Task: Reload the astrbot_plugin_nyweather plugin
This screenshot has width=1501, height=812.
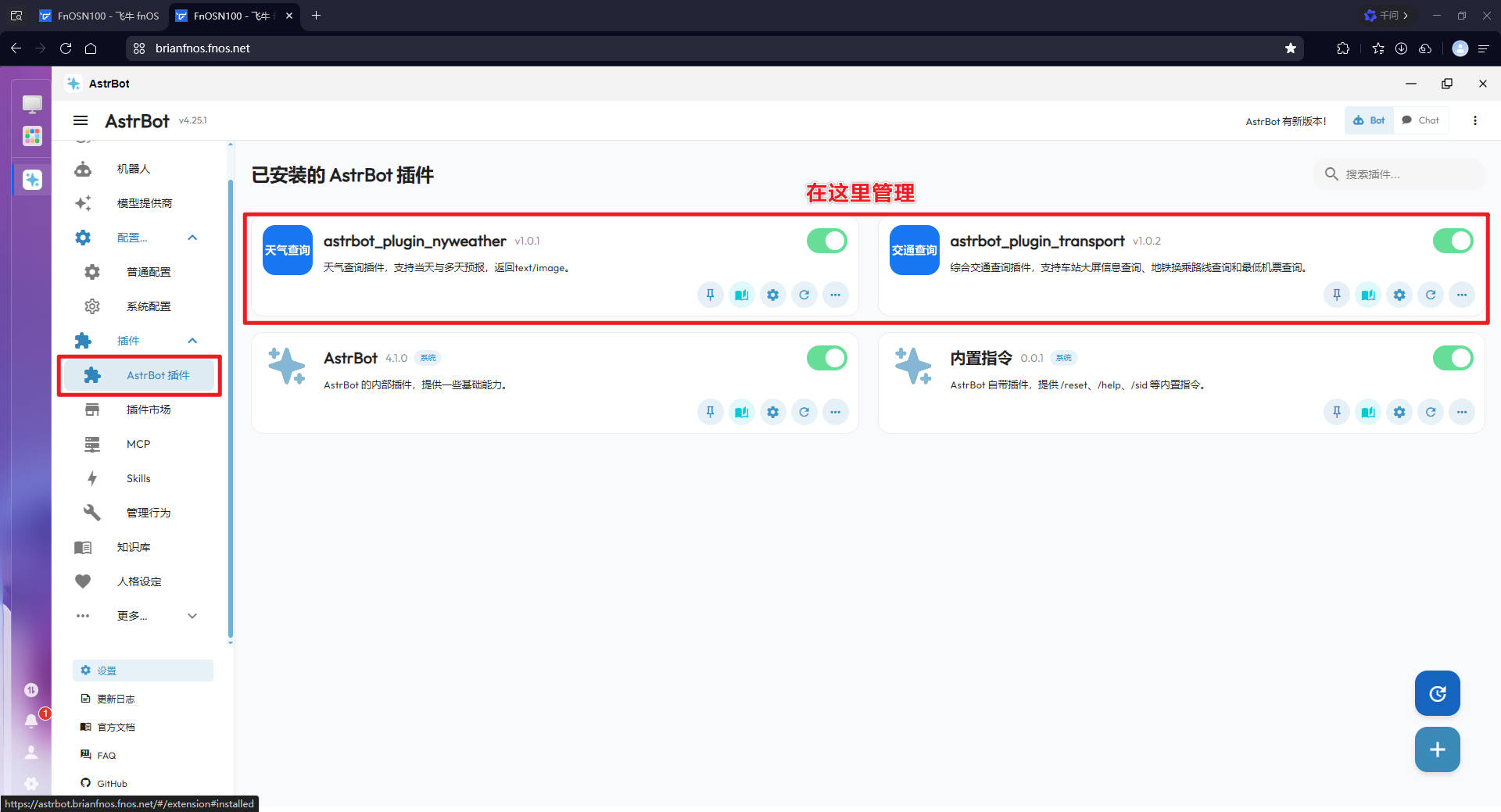Action: 804,295
